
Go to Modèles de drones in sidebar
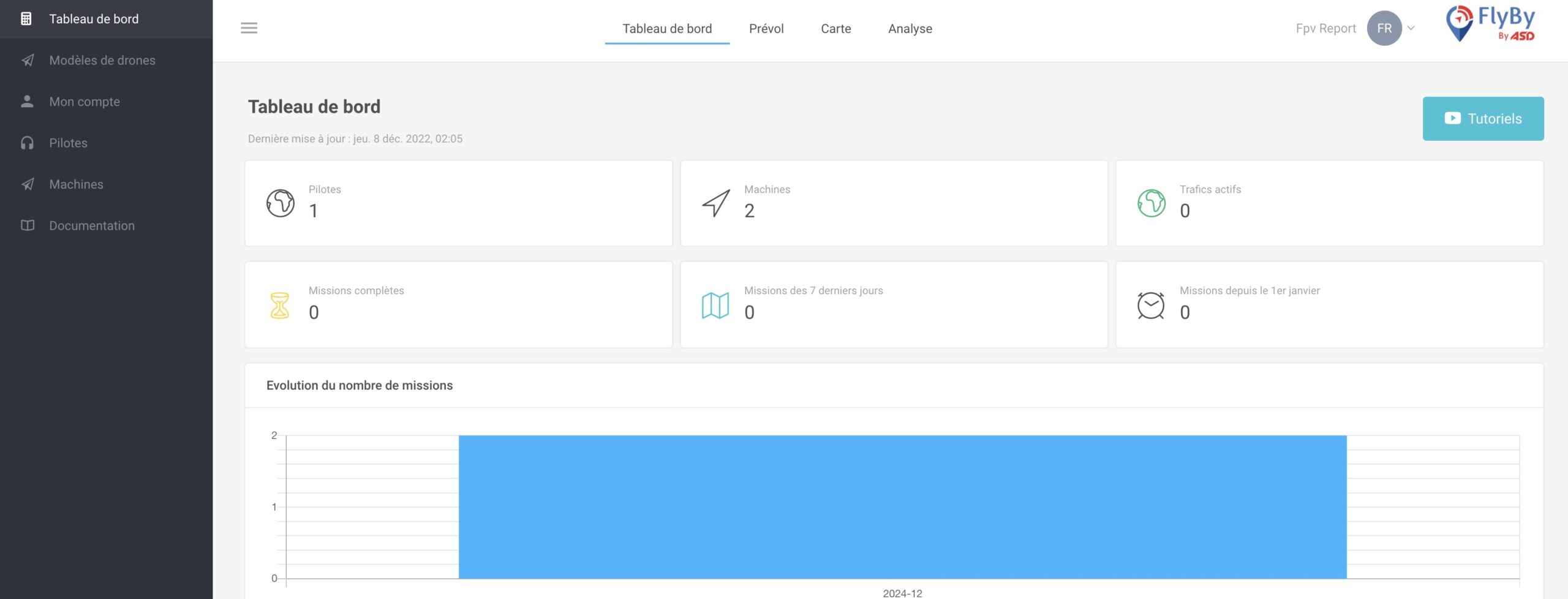[102, 61]
